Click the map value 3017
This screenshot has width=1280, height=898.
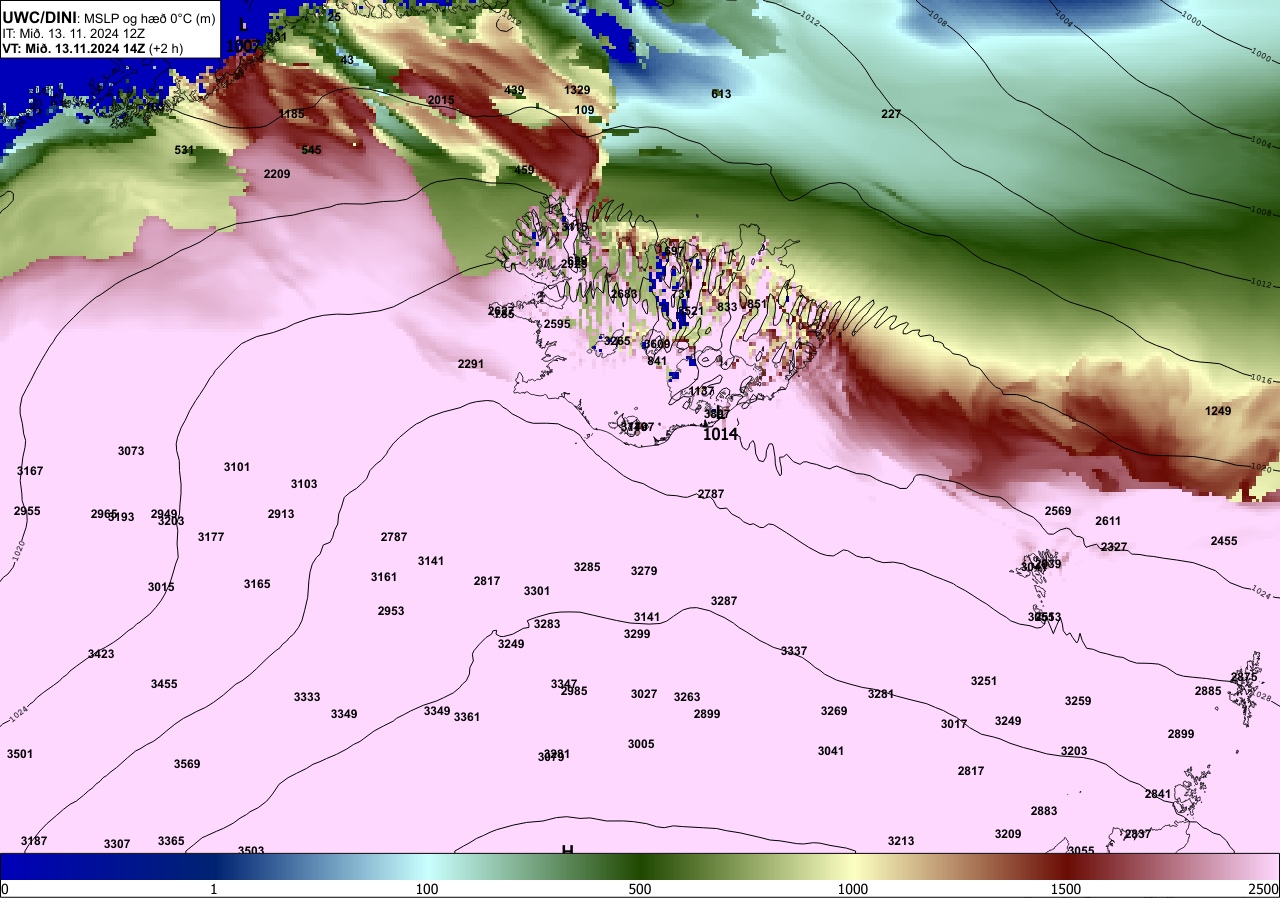[x=954, y=724]
